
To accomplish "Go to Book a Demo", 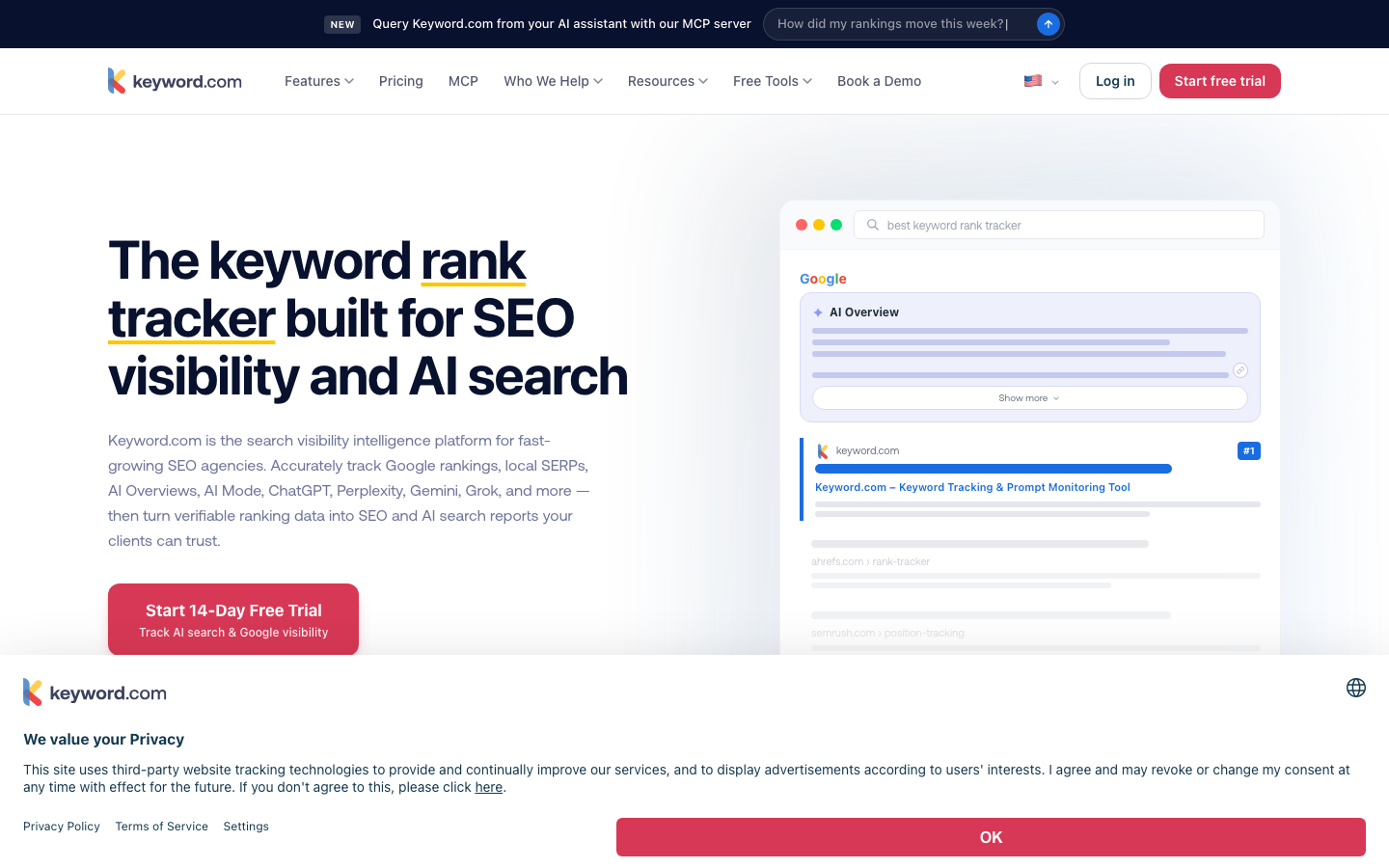I will point(879,81).
